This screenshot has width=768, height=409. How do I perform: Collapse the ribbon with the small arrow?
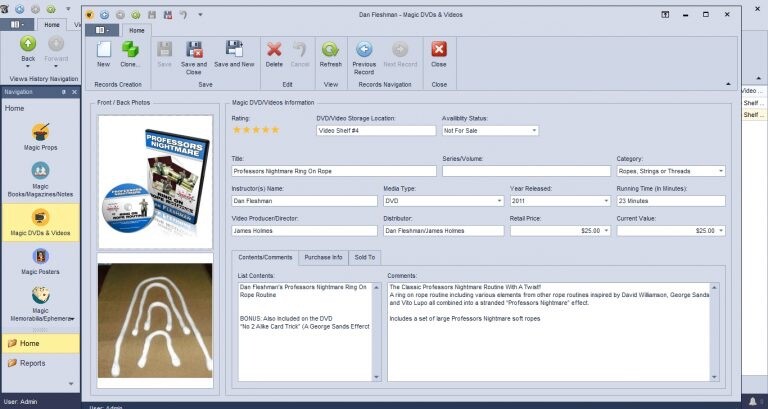point(728,84)
